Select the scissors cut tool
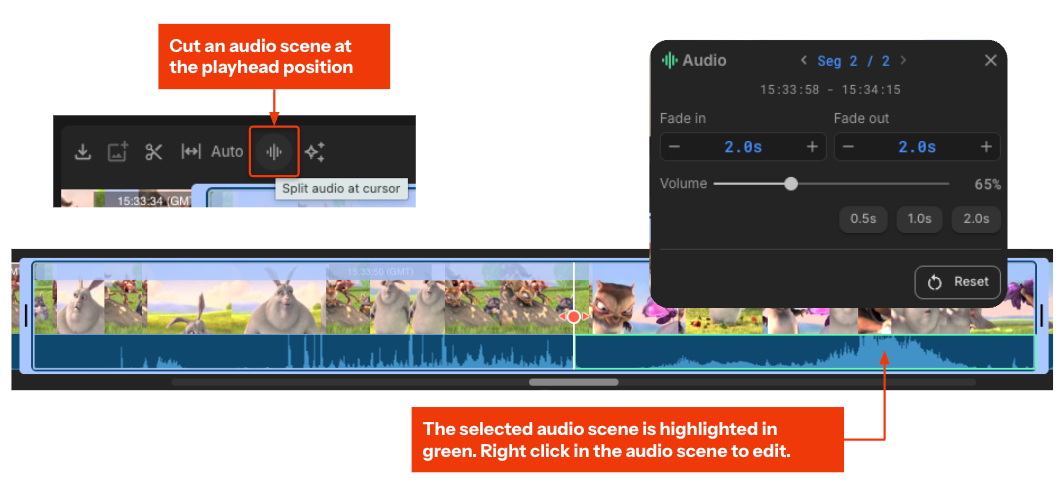Screen dimensions: 1064x496 [154, 152]
